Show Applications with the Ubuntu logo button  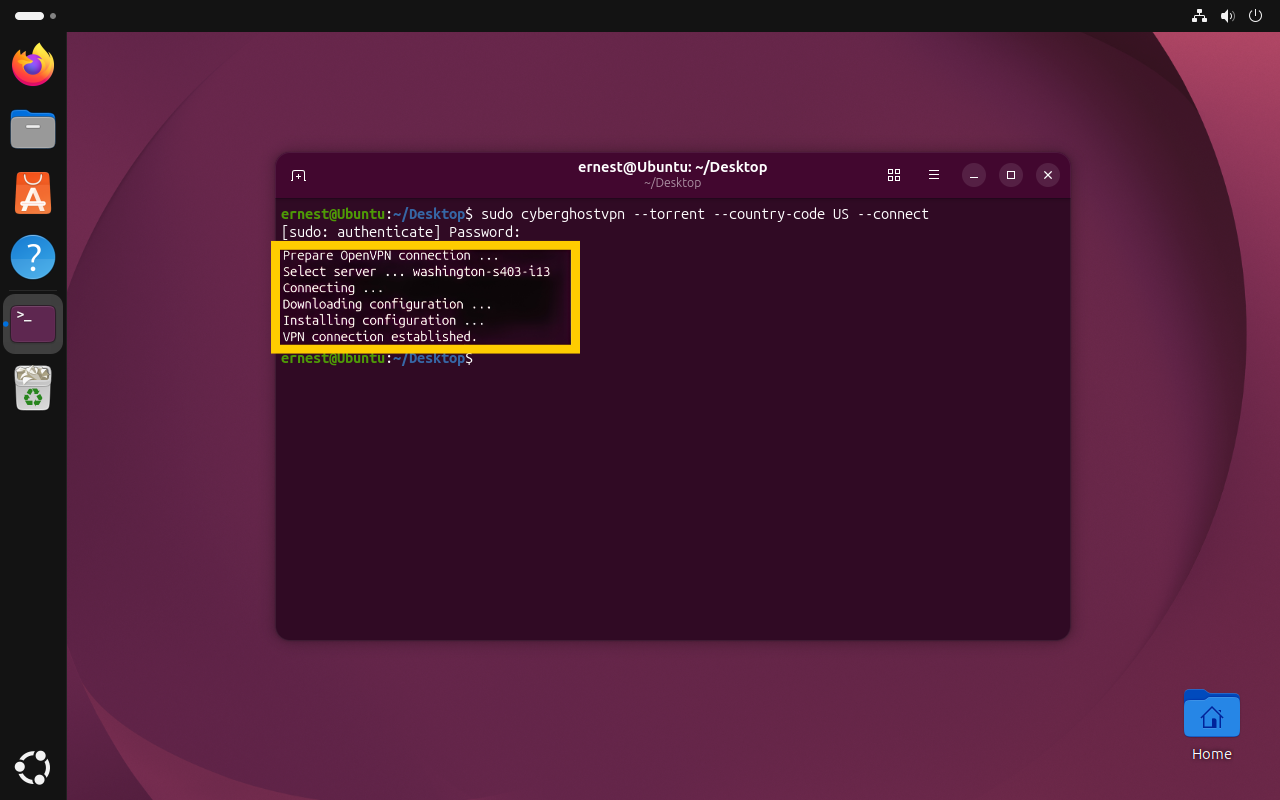(x=33, y=767)
